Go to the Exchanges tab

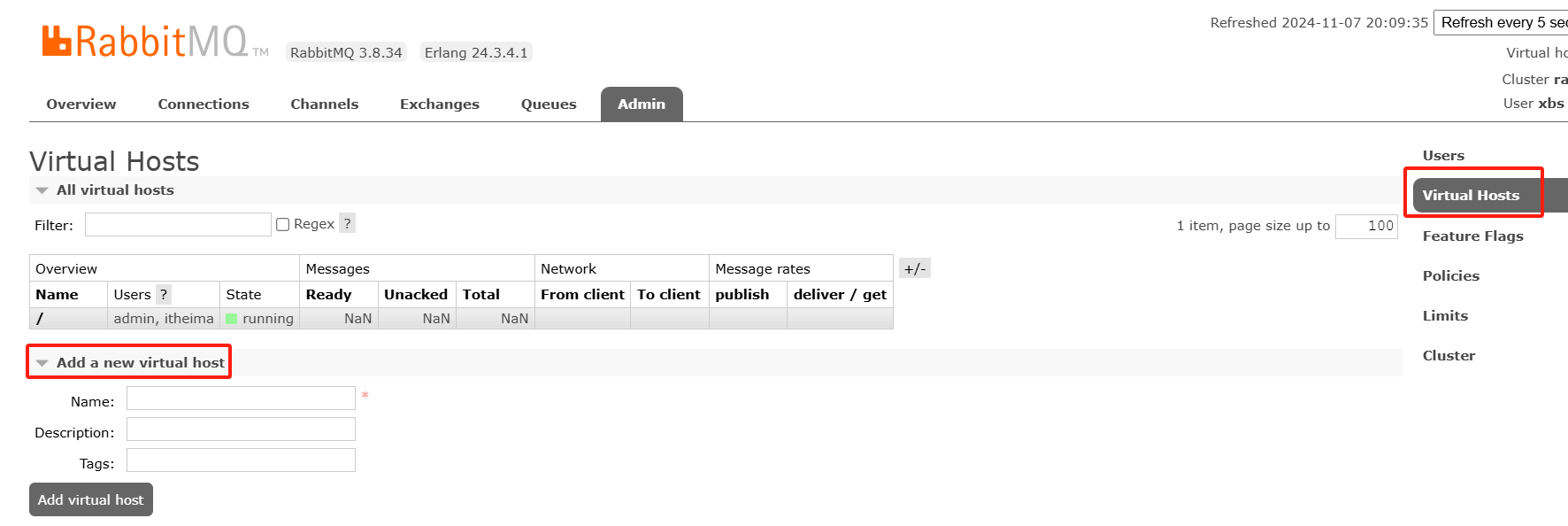pyautogui.click(x=440, y=104)
